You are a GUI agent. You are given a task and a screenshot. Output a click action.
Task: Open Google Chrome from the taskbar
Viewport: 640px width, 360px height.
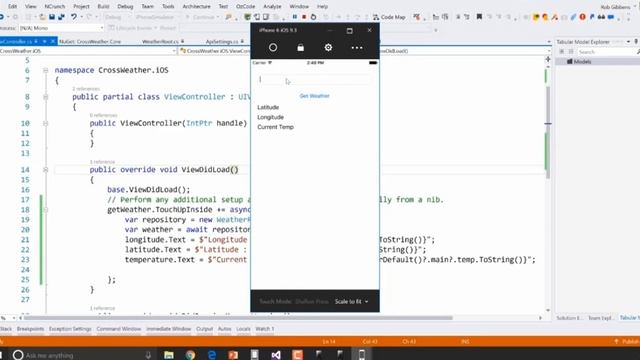pyautogui.click(x=190, y=355)
